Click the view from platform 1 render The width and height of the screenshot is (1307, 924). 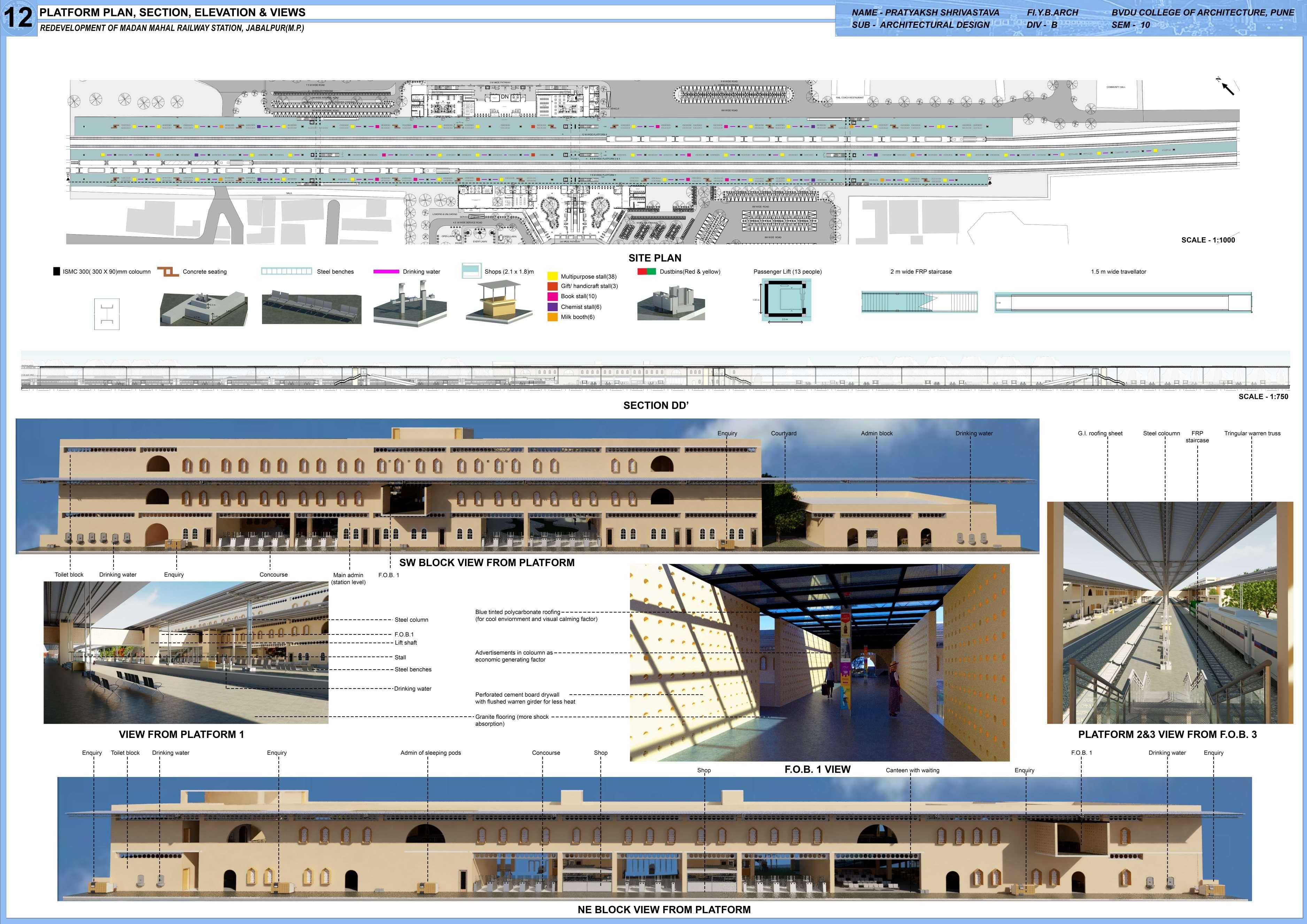click(x=186, y=653)
